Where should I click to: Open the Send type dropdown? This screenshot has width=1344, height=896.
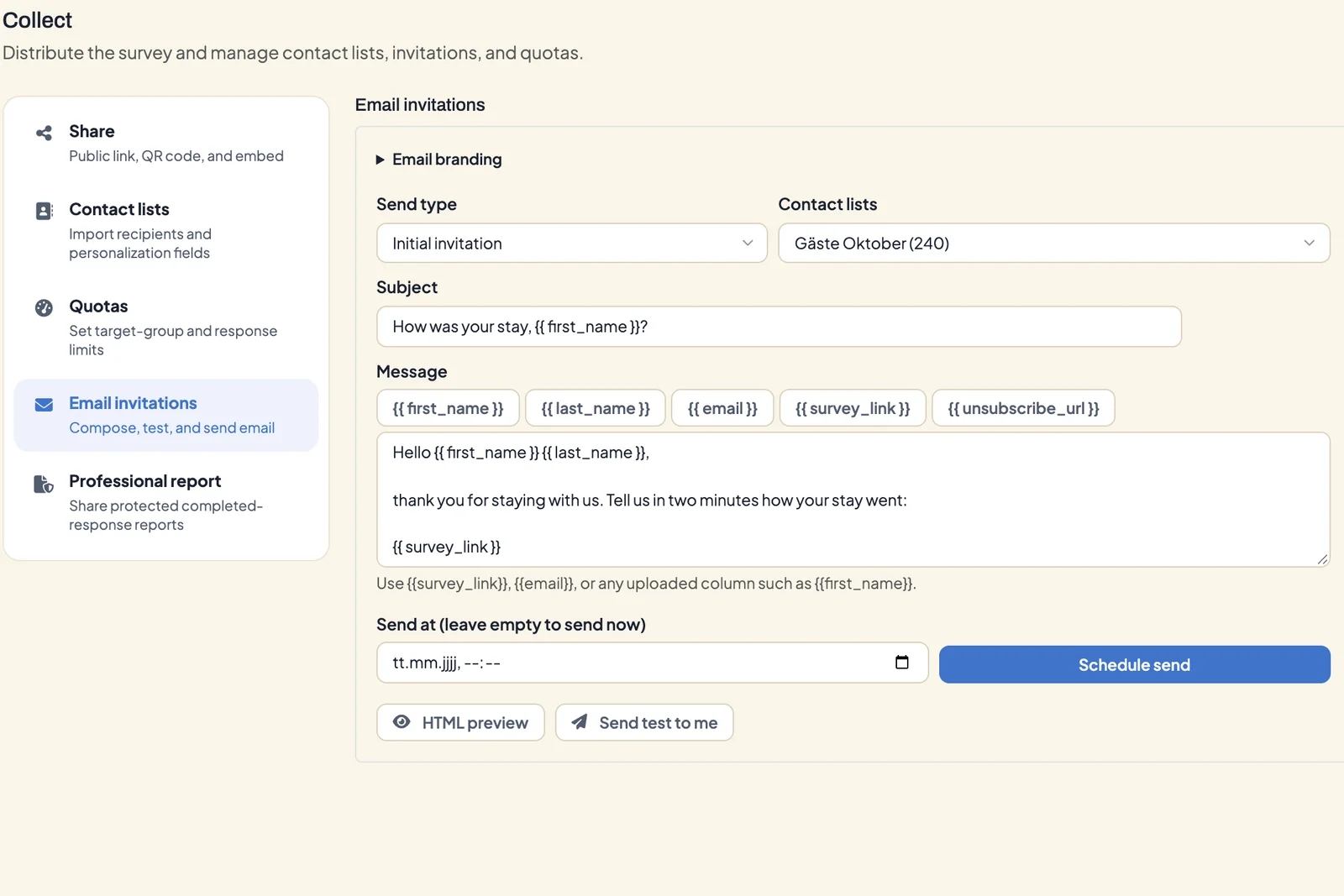(571, 243)
